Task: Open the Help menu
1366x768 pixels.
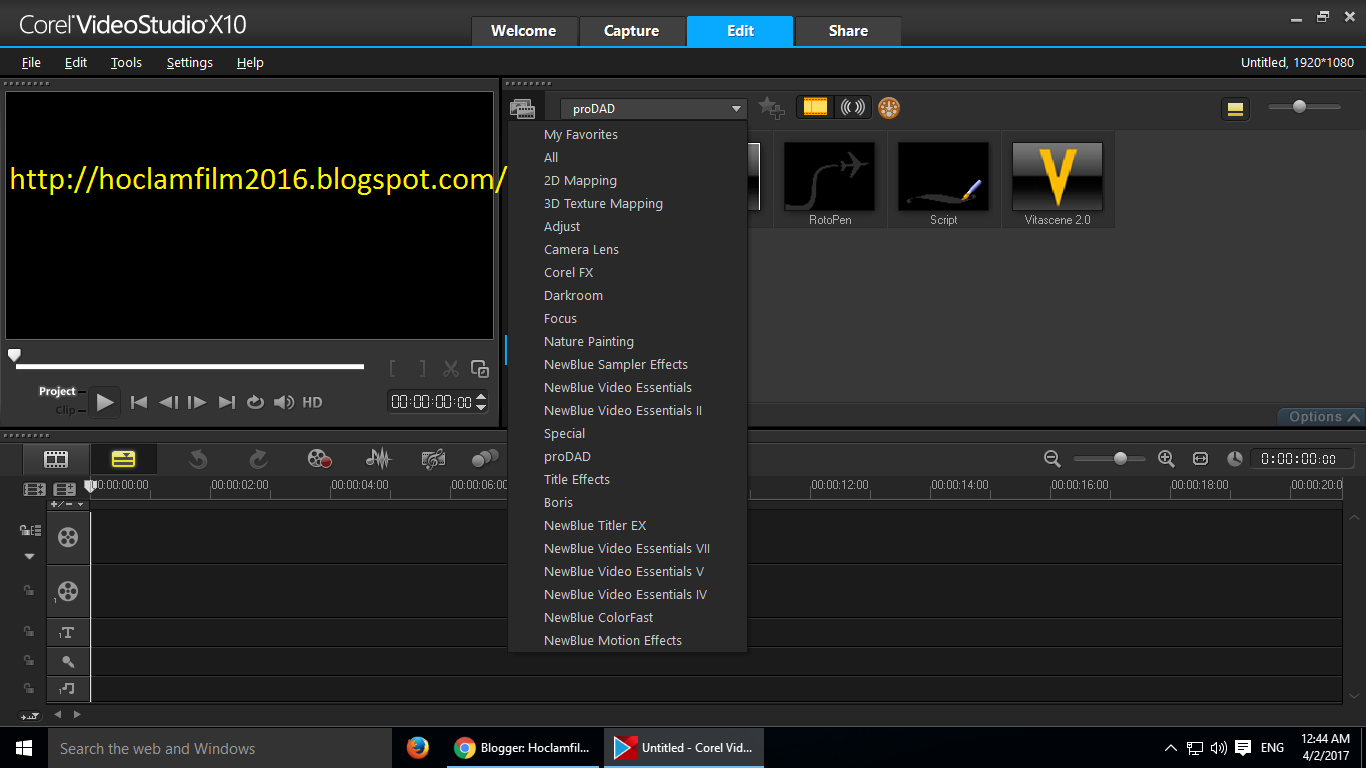Action: click(250, 62)
